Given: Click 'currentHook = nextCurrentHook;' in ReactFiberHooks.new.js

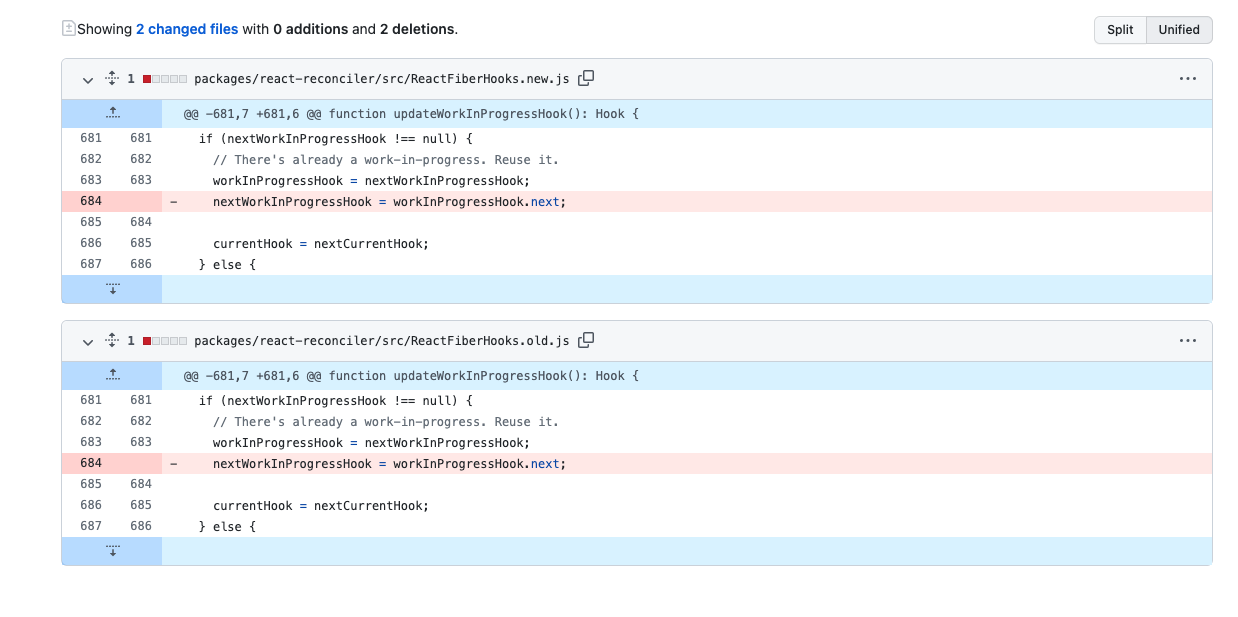Looking at the screenshot, I should tap(321, 243).
